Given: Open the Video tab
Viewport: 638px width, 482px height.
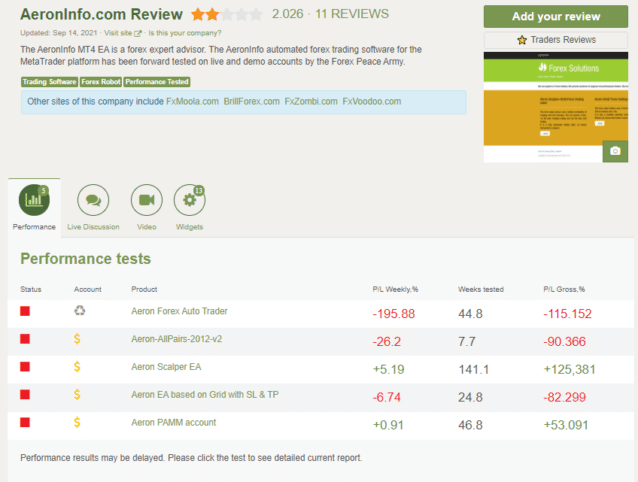Looking at the screenshot, I should (146, 207).
